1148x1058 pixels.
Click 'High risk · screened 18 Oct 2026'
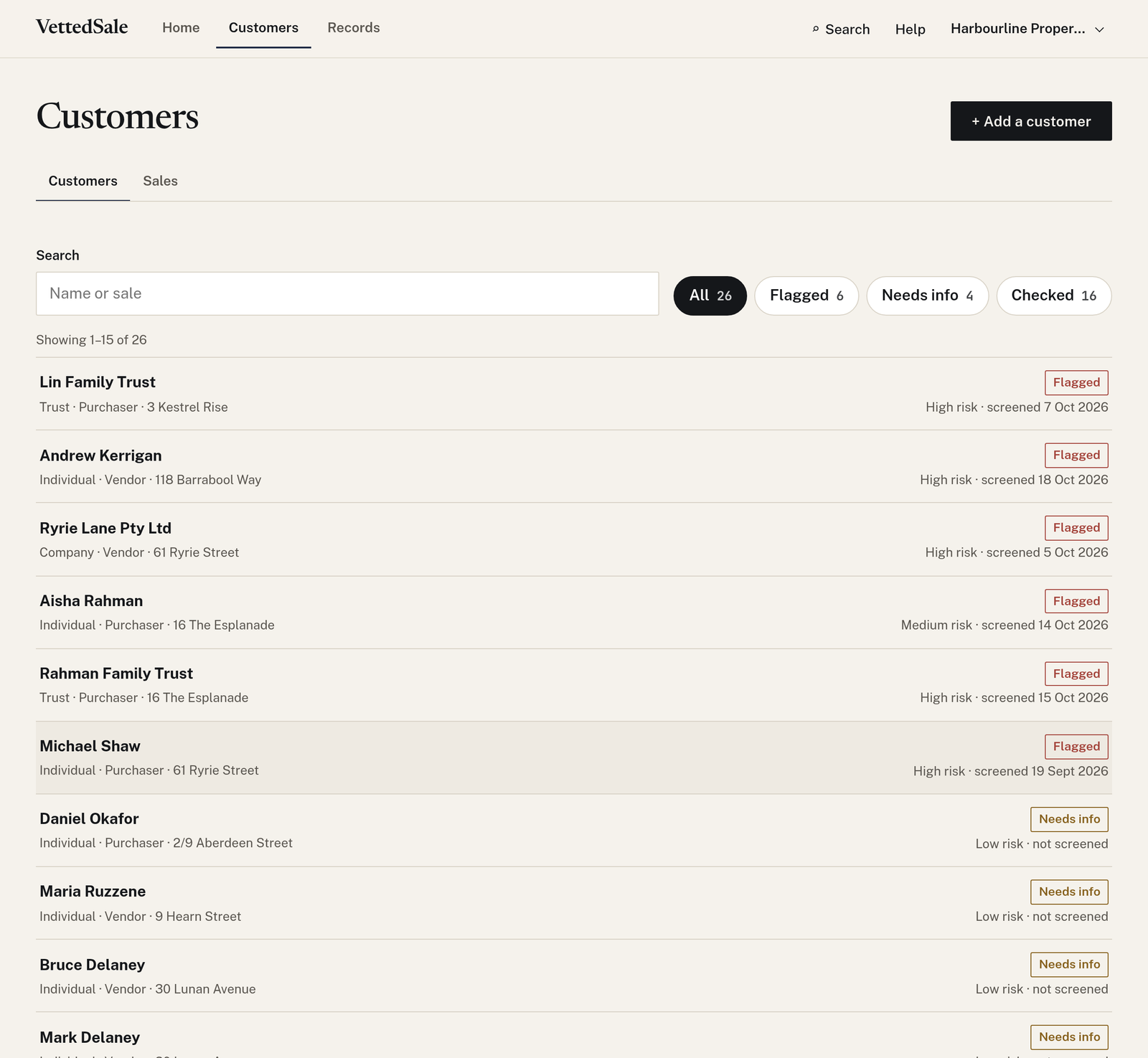[1014, 480]
